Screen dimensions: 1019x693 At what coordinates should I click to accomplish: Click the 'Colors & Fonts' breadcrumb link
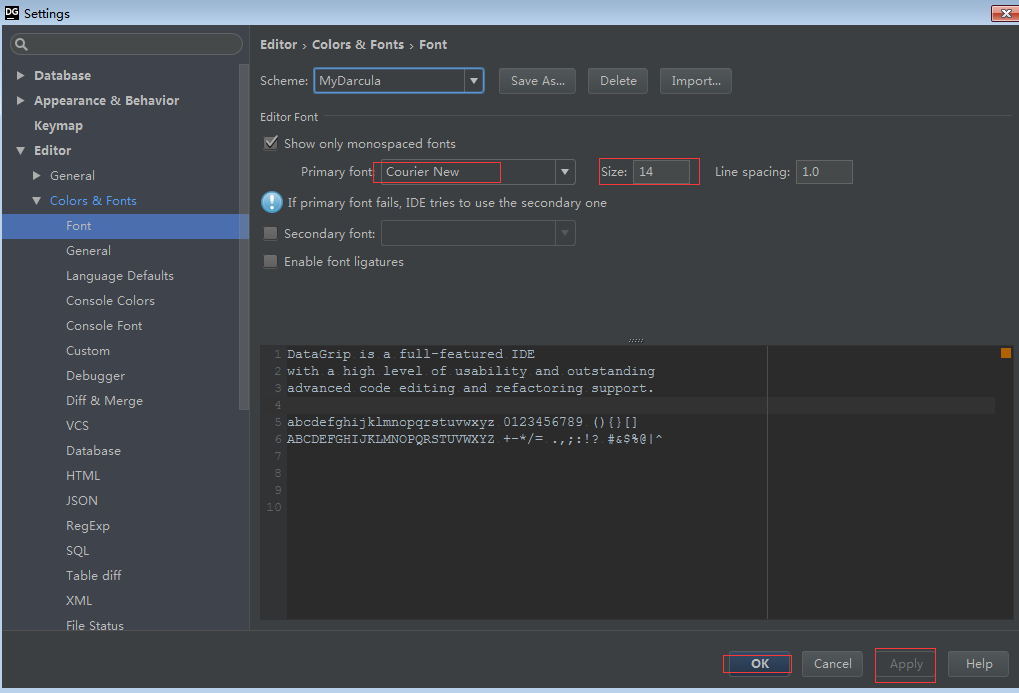(358, 44)
